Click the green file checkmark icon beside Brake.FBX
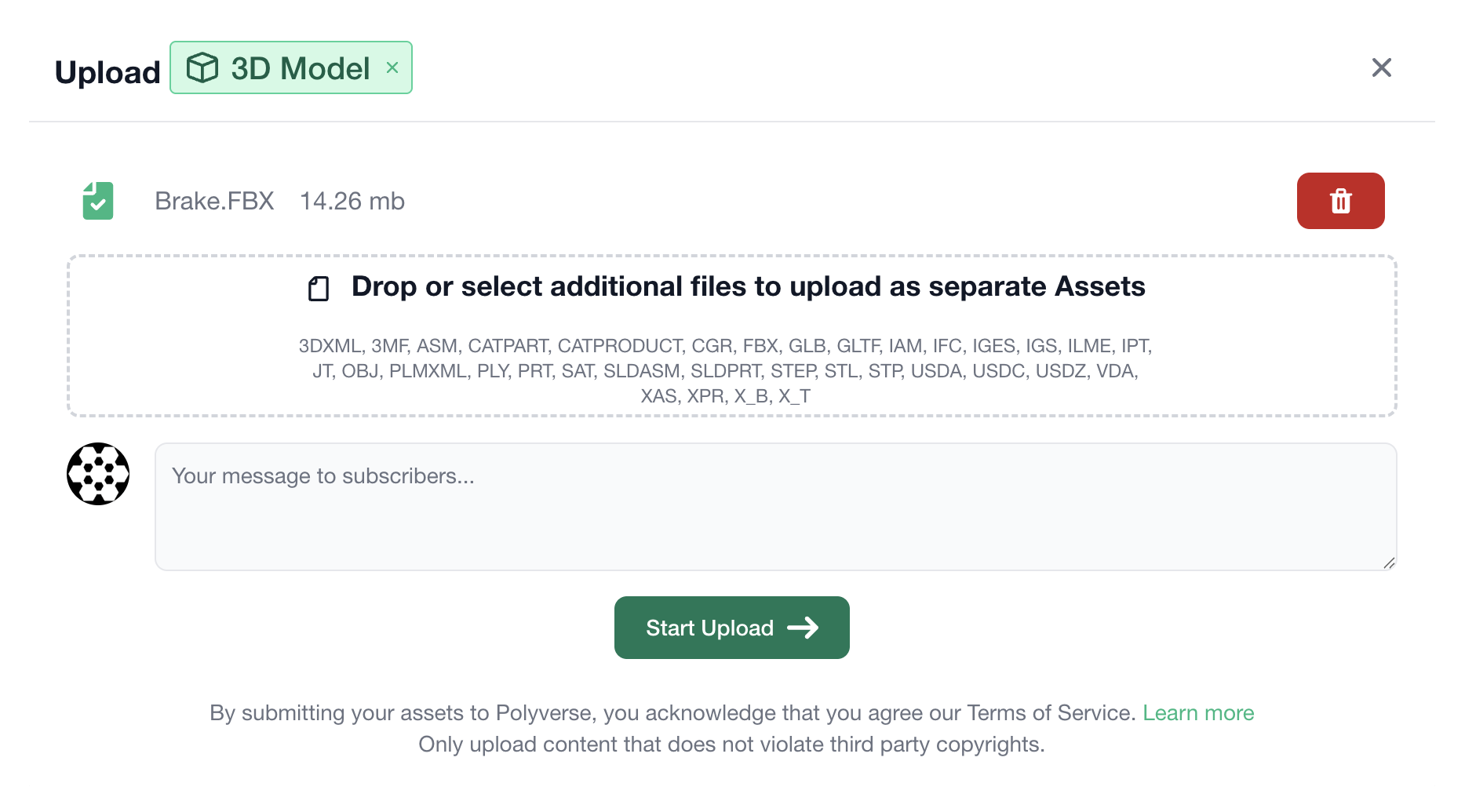1465x812 pixels. [97, 201]
